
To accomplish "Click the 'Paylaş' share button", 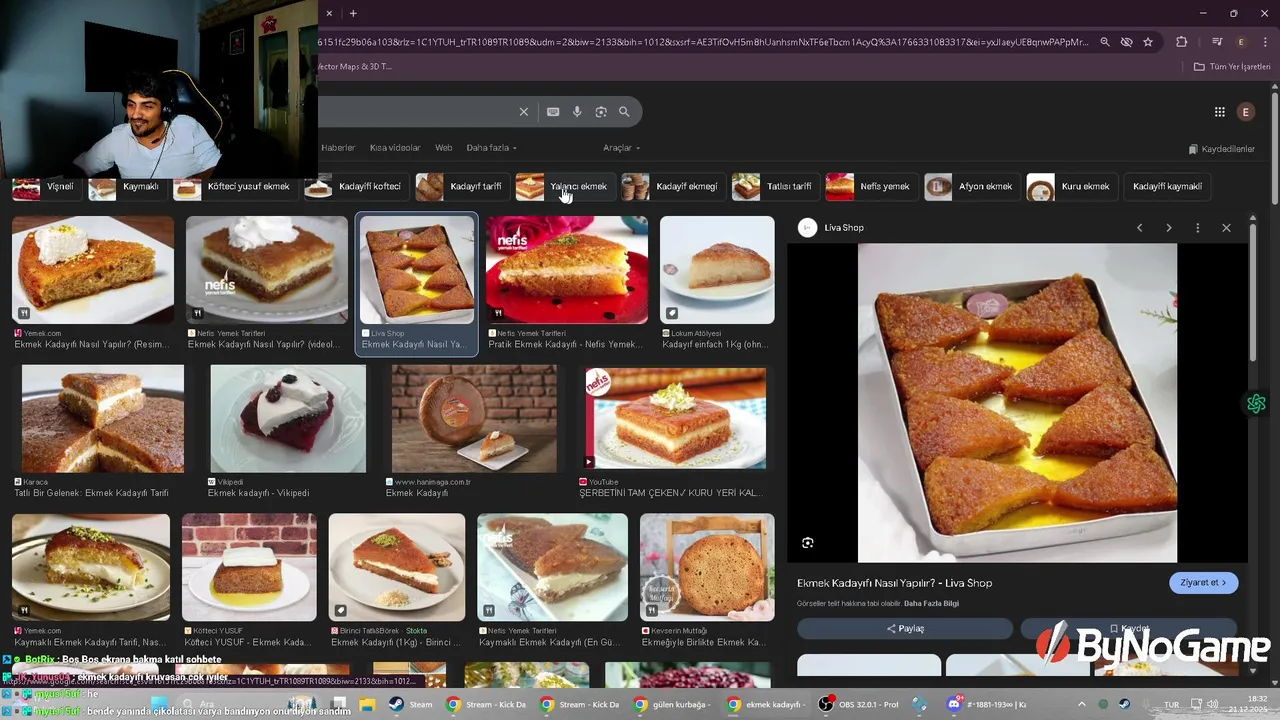I will click(905, 629).
